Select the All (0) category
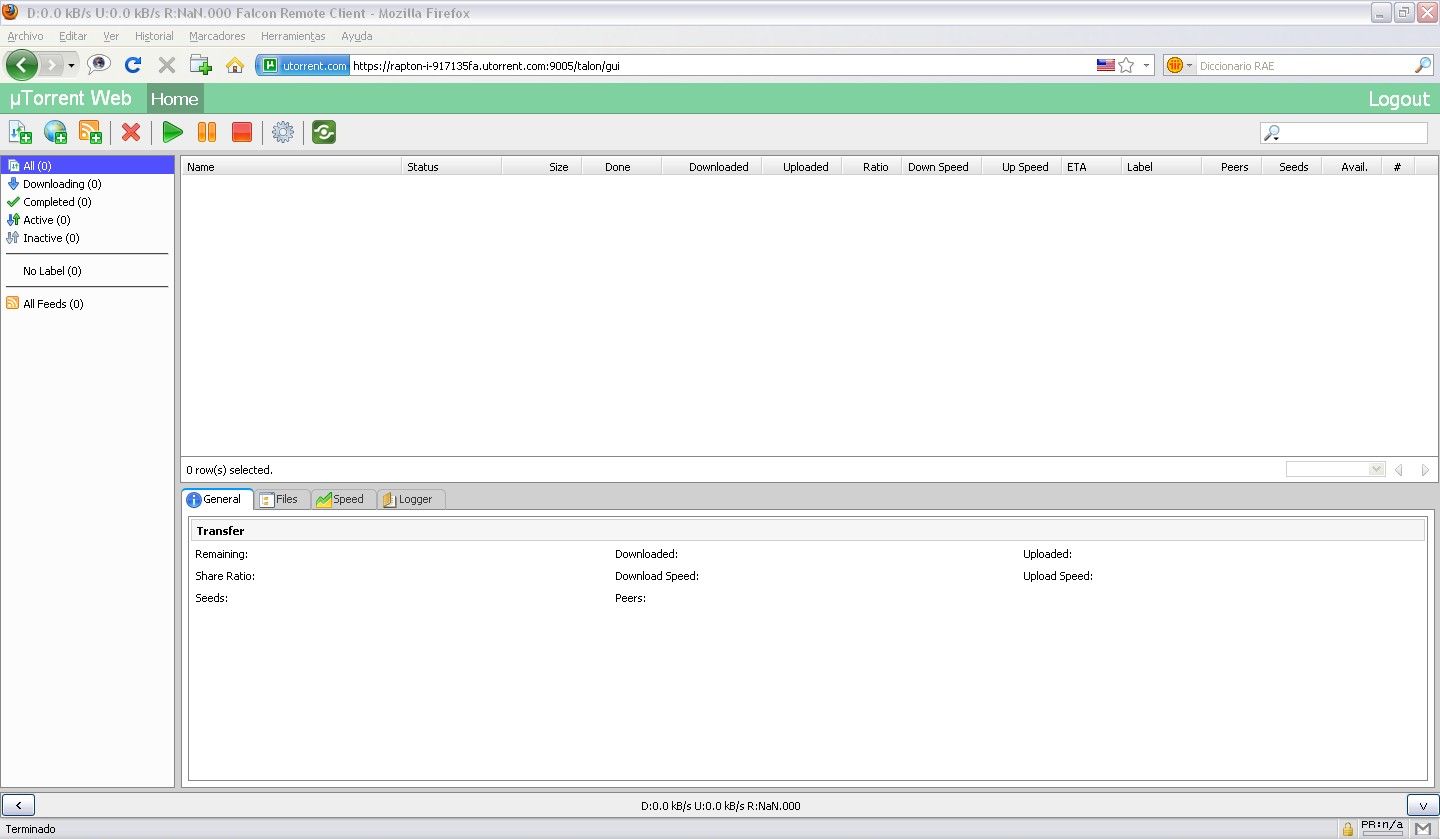 (88, 166)
